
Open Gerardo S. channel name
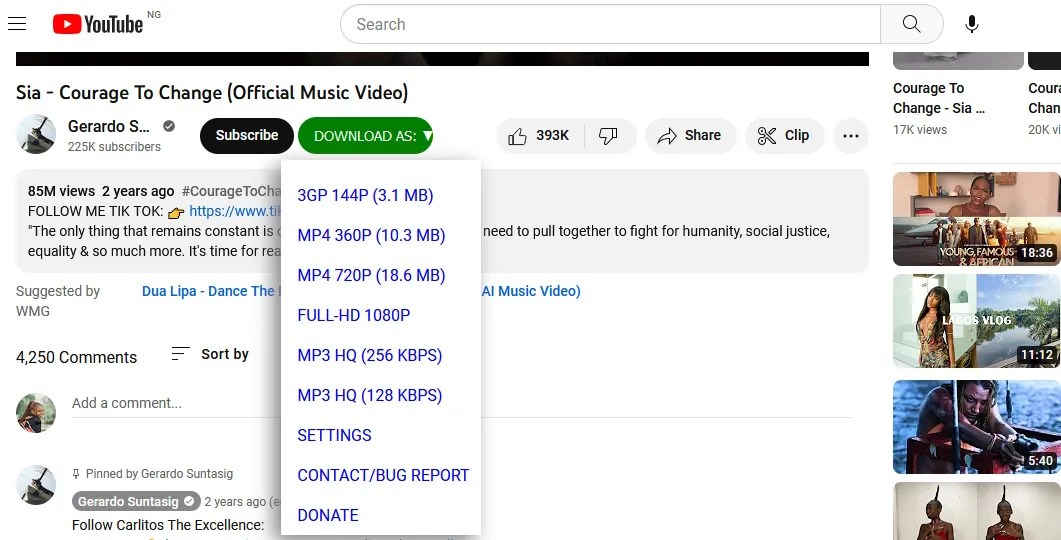click(x=109, y=126)
